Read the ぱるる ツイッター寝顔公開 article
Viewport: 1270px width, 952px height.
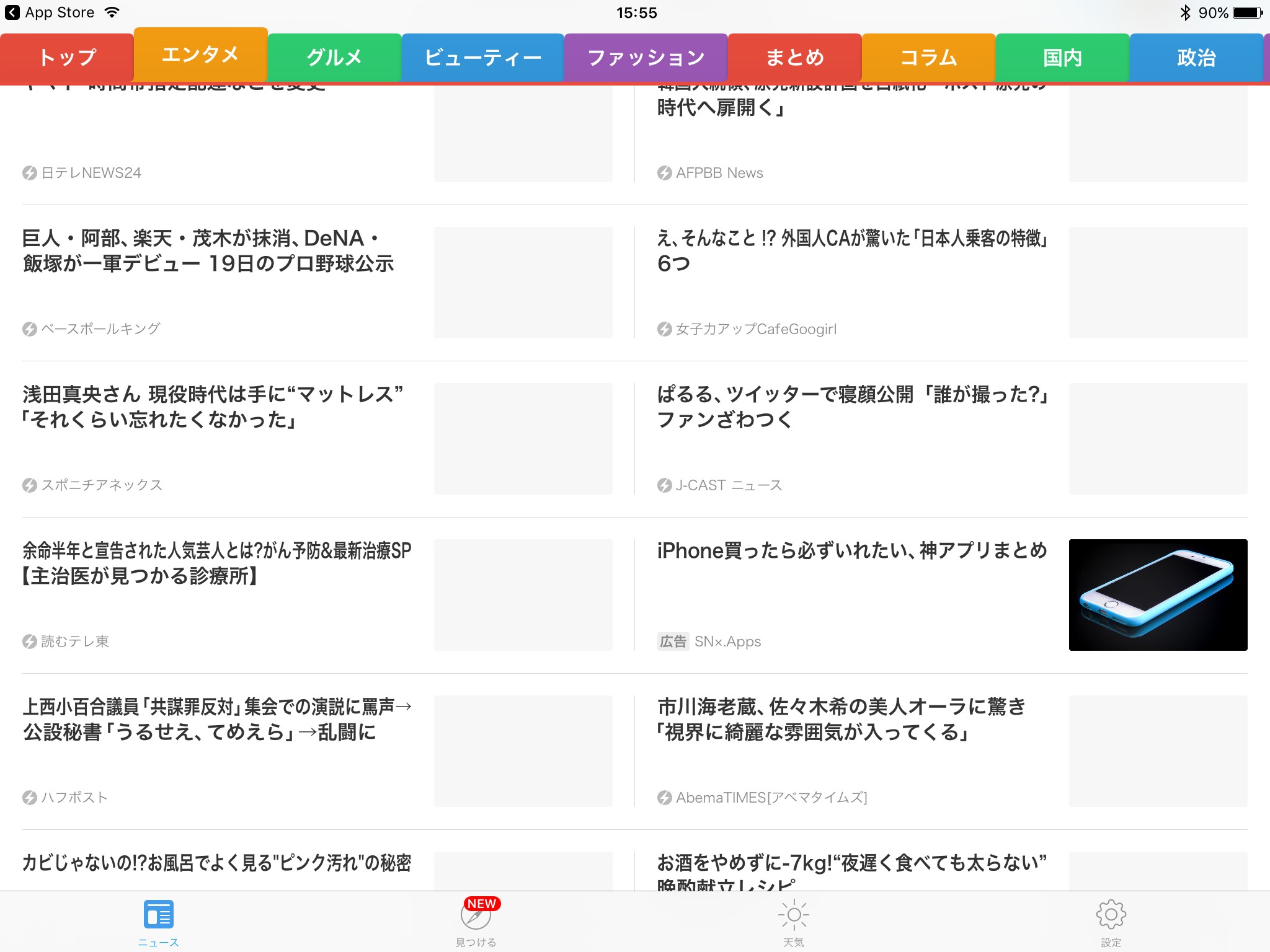point(851,407)
